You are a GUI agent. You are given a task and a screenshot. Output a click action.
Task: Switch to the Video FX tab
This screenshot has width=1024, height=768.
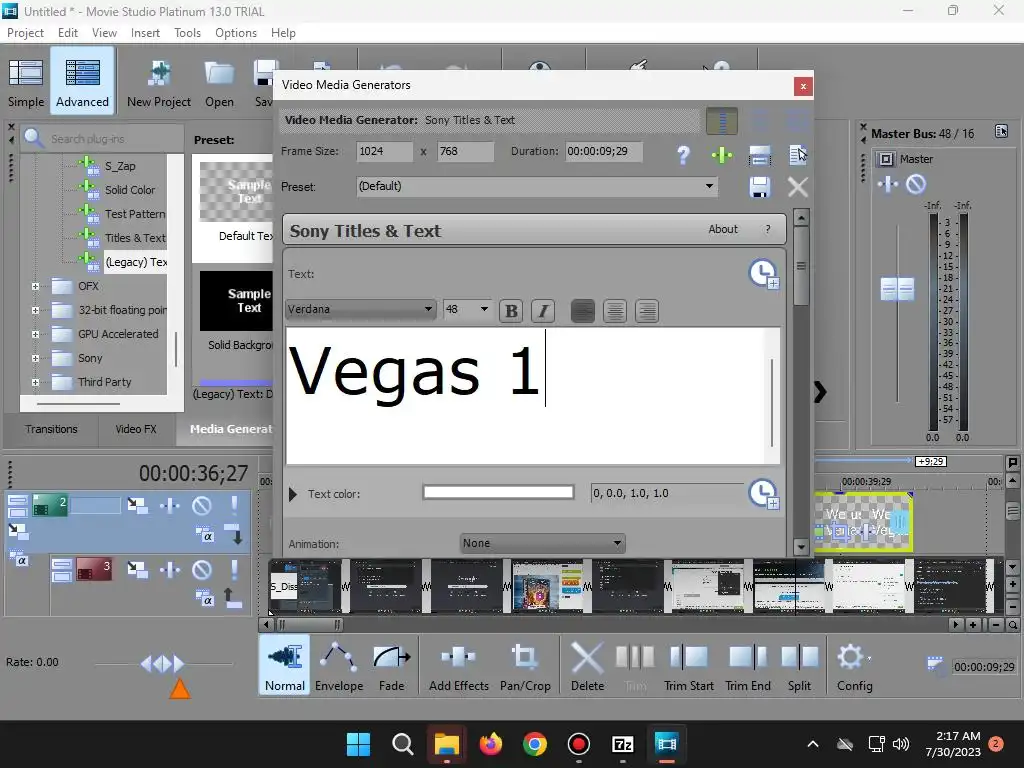coord(136,429)
